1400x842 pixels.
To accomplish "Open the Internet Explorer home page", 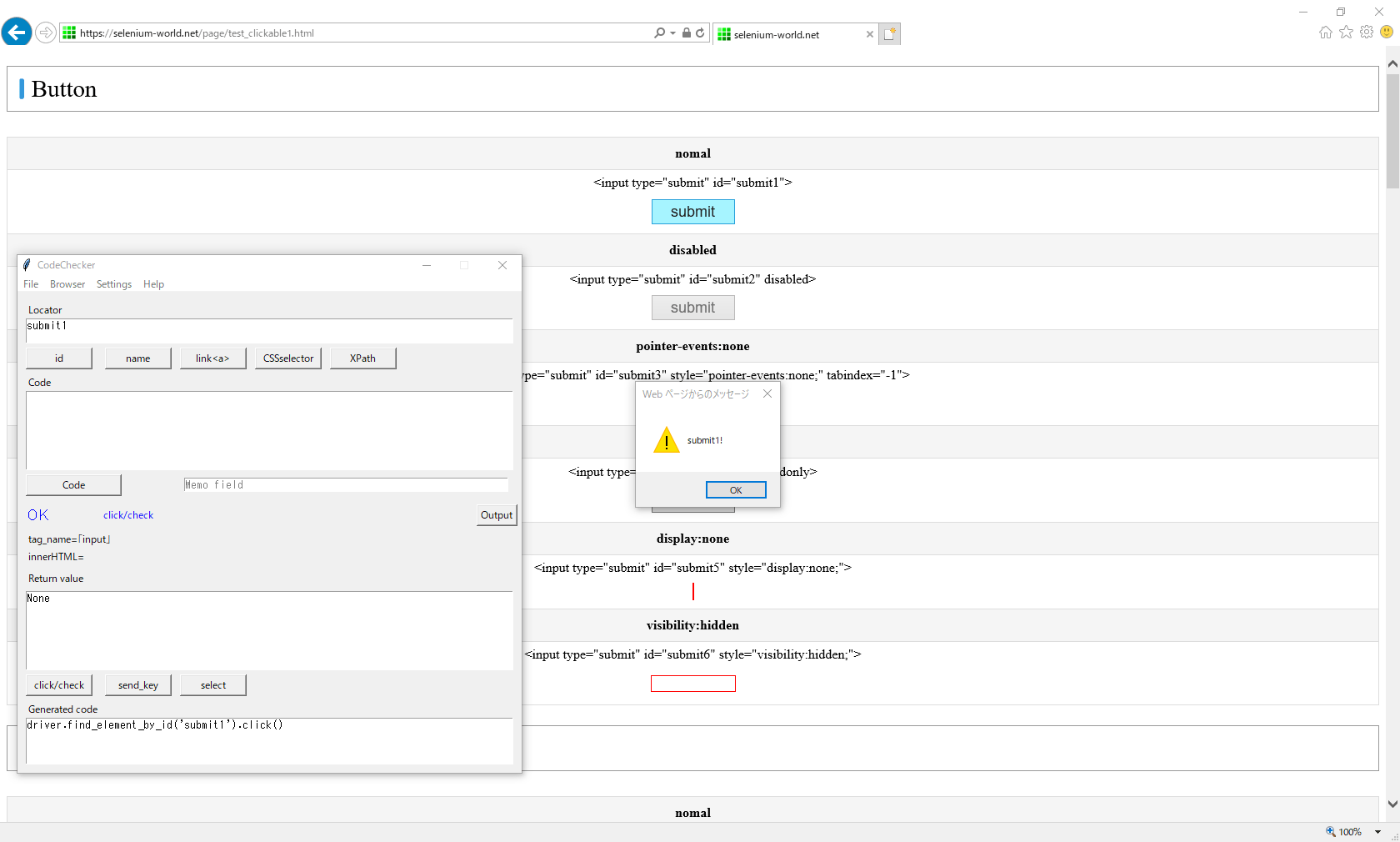I will click(x=1325, y=33).
